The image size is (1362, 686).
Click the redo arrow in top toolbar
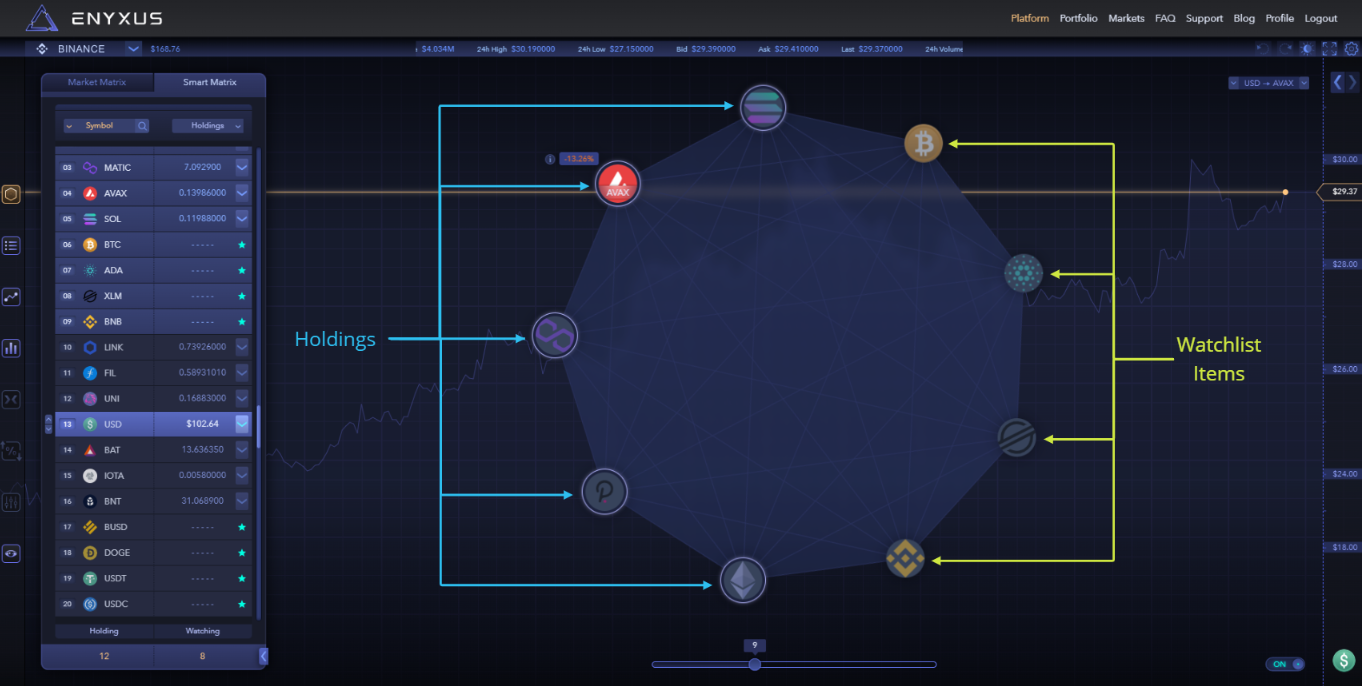(1285, 48)
